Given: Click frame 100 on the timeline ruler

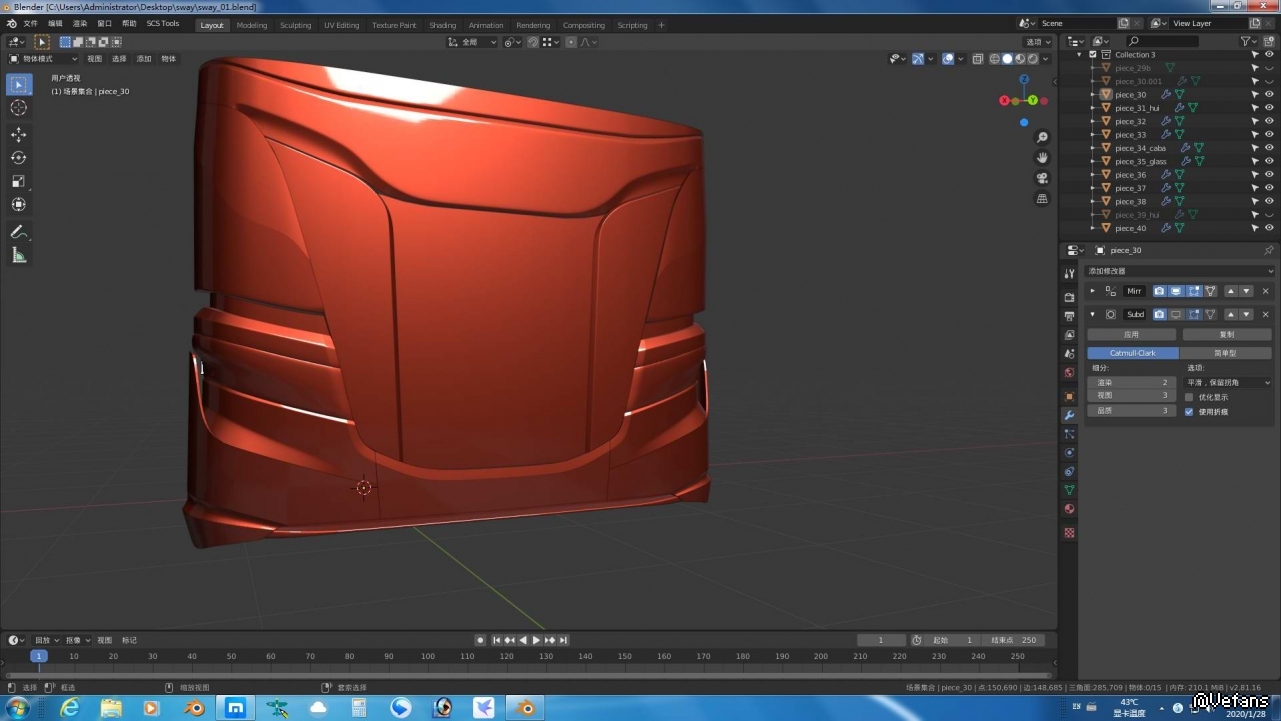Looking at the screenshot, I should pyautogui.click(x=427, y=656).
